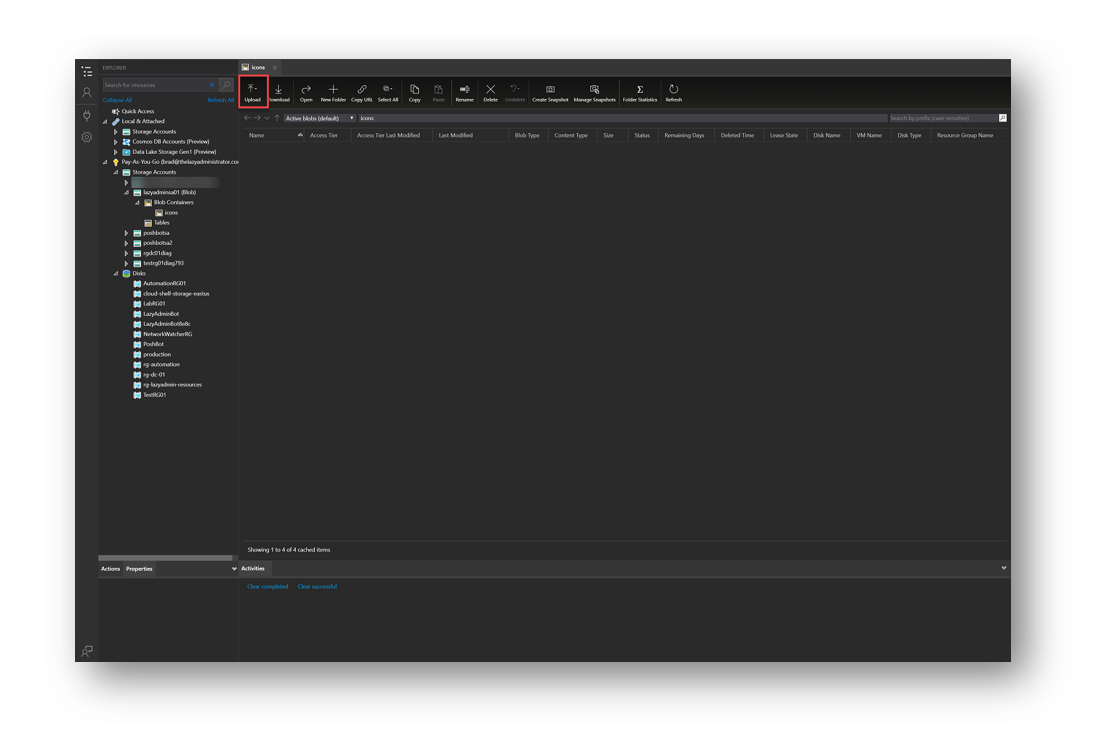The width and height of the screenshot is (1094, 738).
Task: Collapse the Activities panel with its chevron
Action: [1003, 568]
